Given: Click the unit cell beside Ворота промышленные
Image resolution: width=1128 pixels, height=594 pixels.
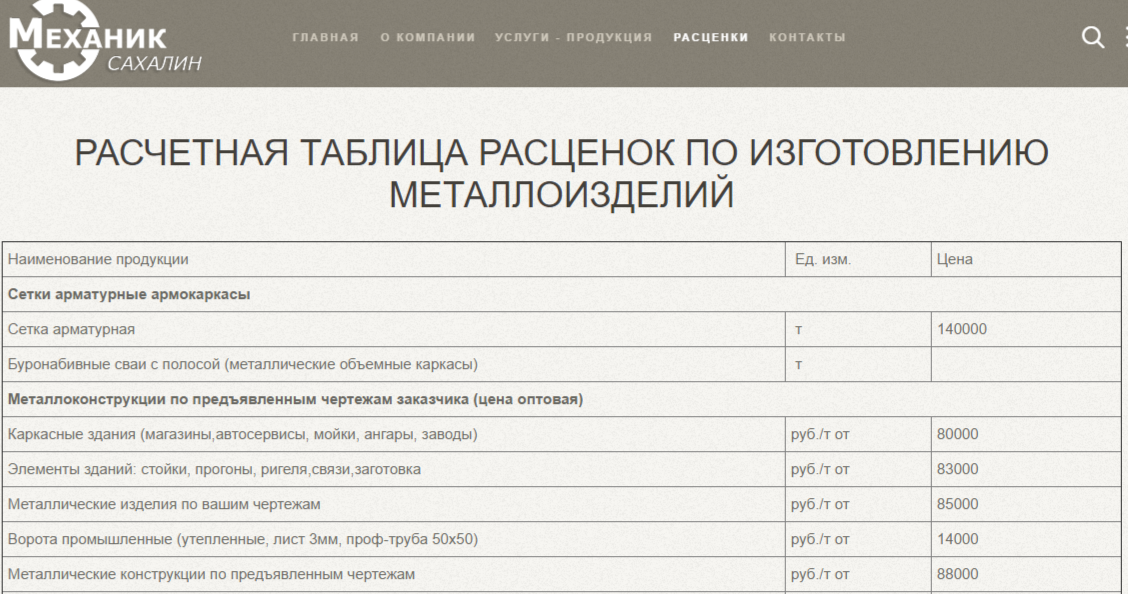Looking at the screenshot, I should (858, 539).
